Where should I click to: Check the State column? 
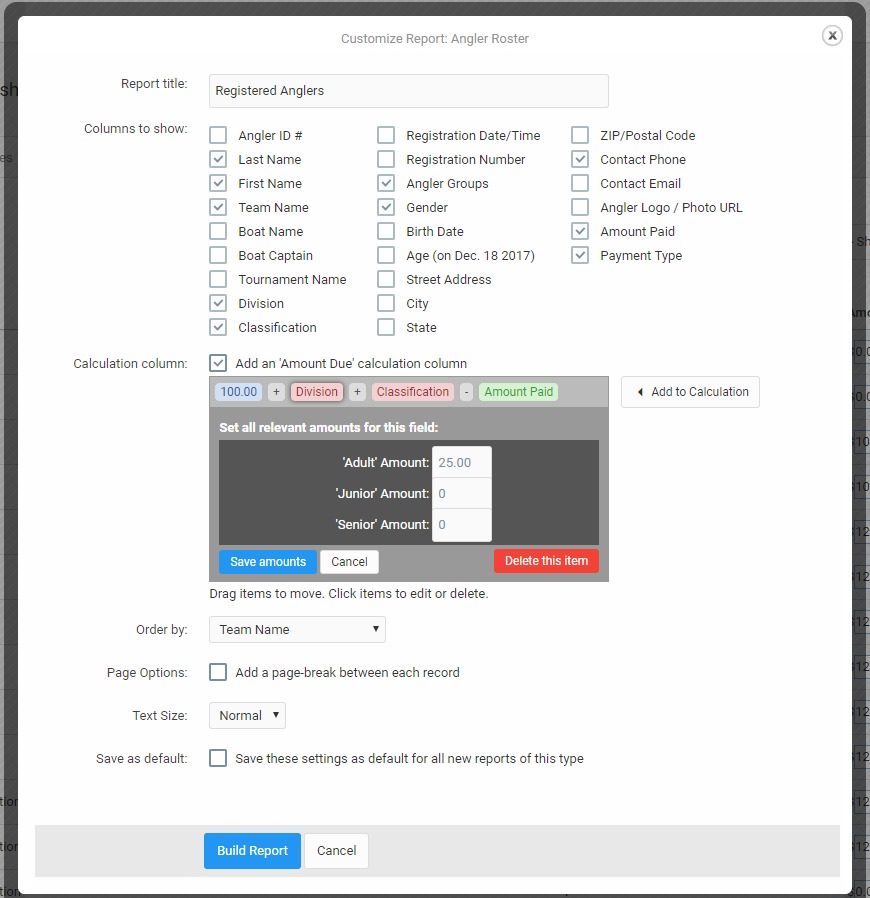click(386, 328)
